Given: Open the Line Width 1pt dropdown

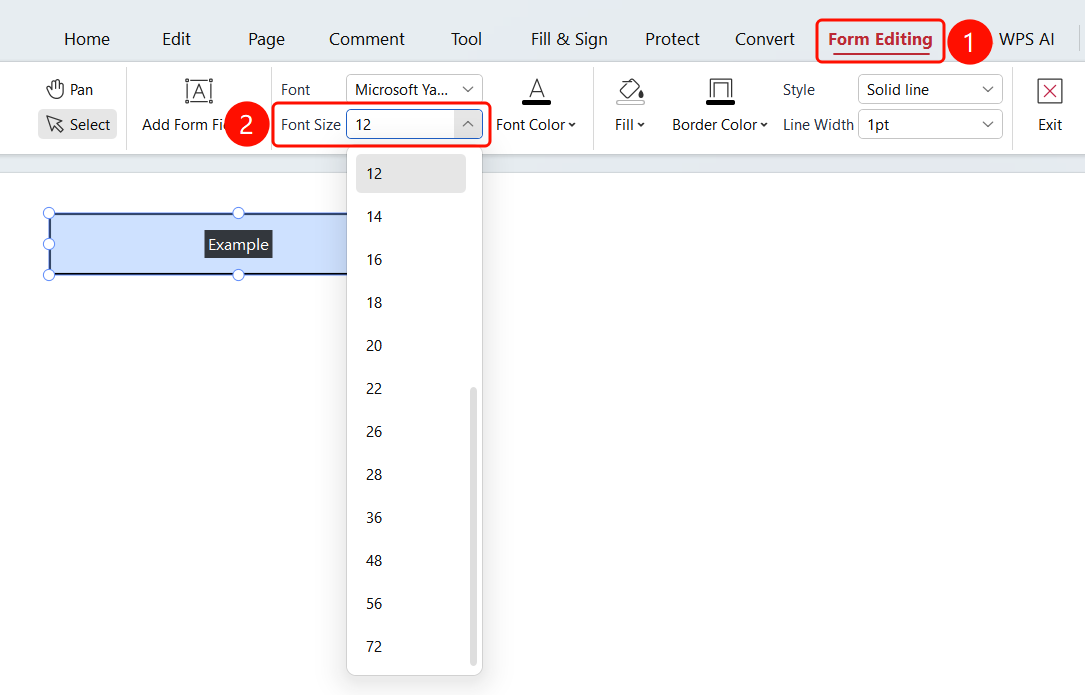Looking at the screenshot, I should coord(930,125).
